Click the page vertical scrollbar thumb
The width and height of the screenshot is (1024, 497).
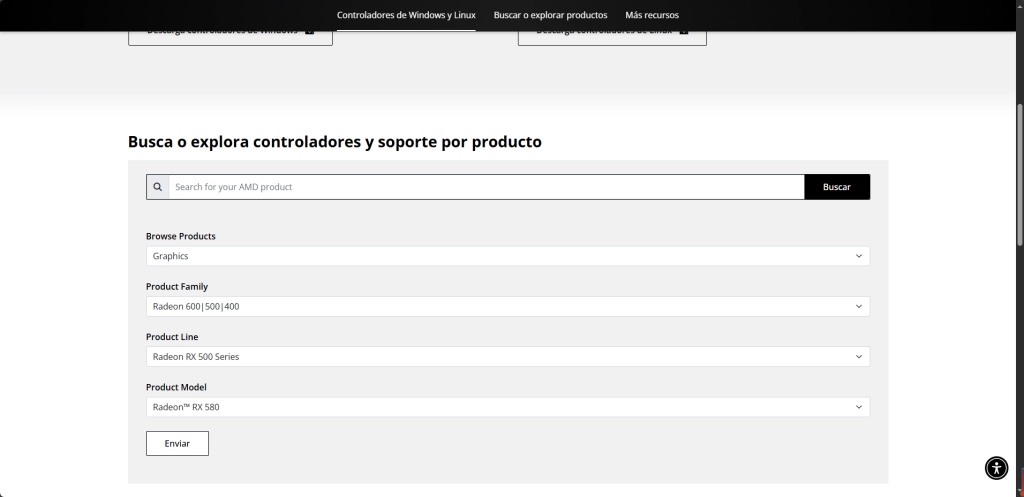pos(1019,174)
